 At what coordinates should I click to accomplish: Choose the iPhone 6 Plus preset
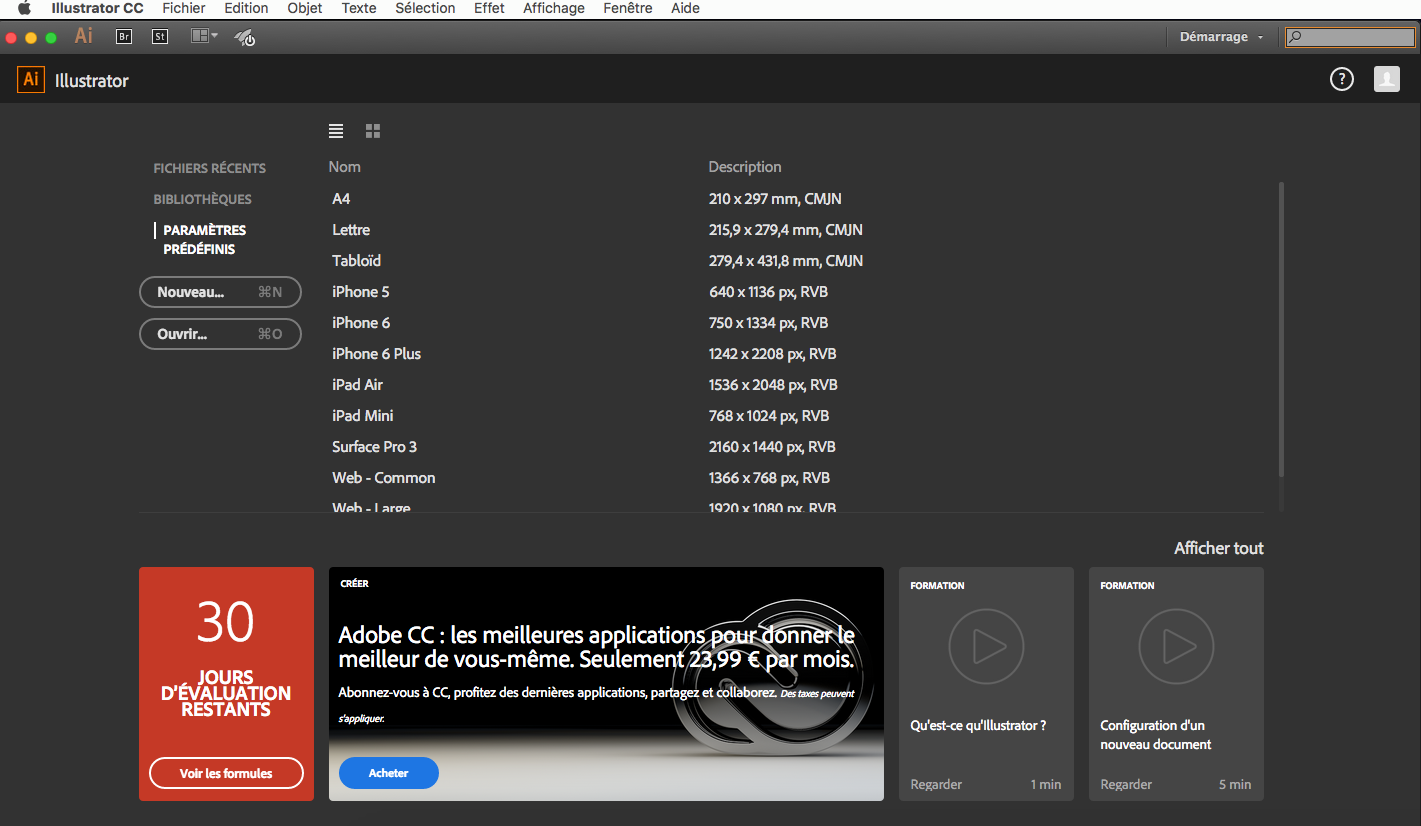point(376,354)
